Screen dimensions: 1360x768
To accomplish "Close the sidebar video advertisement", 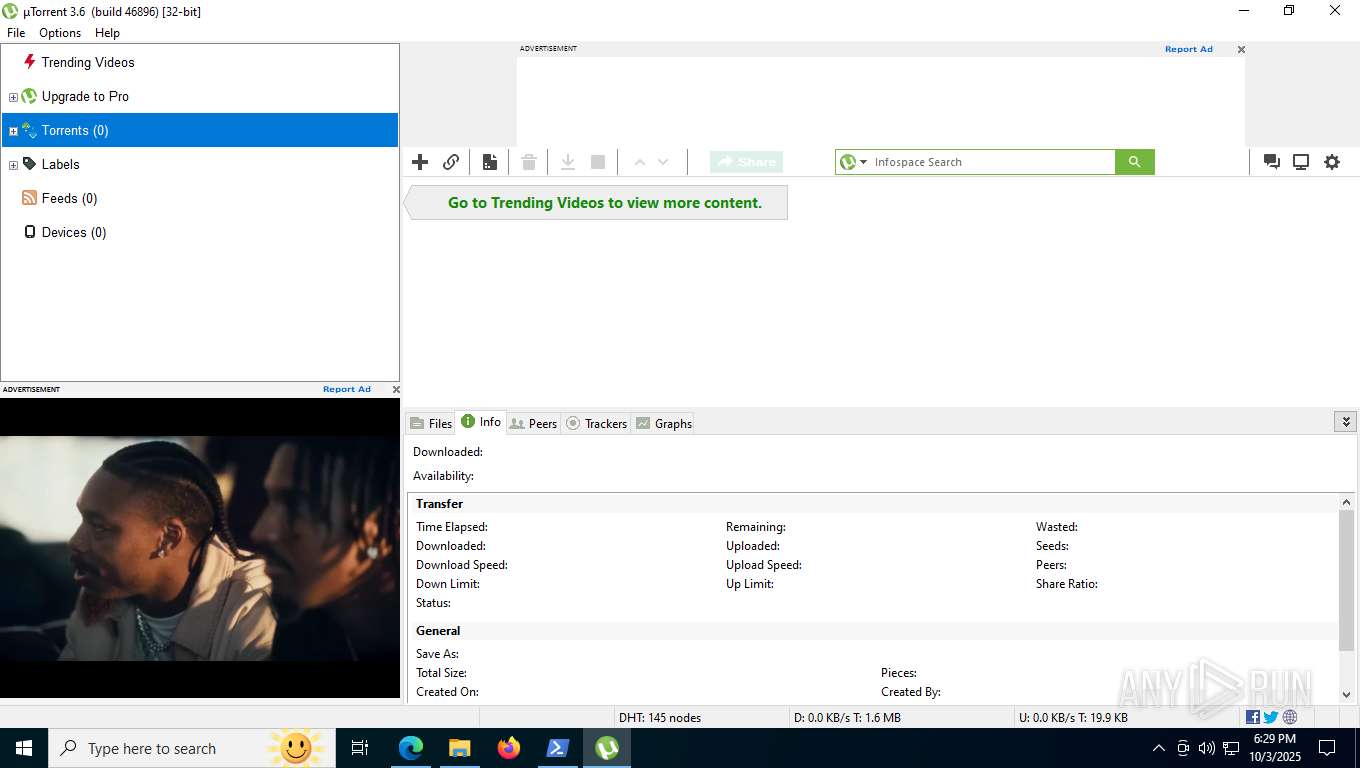I will [396, 389].
